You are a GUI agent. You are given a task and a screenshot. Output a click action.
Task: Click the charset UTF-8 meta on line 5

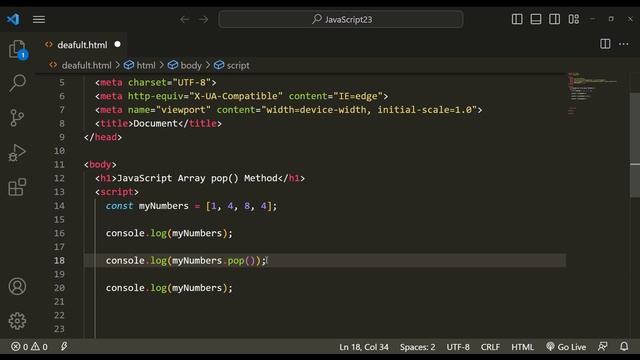coord(156,82)
